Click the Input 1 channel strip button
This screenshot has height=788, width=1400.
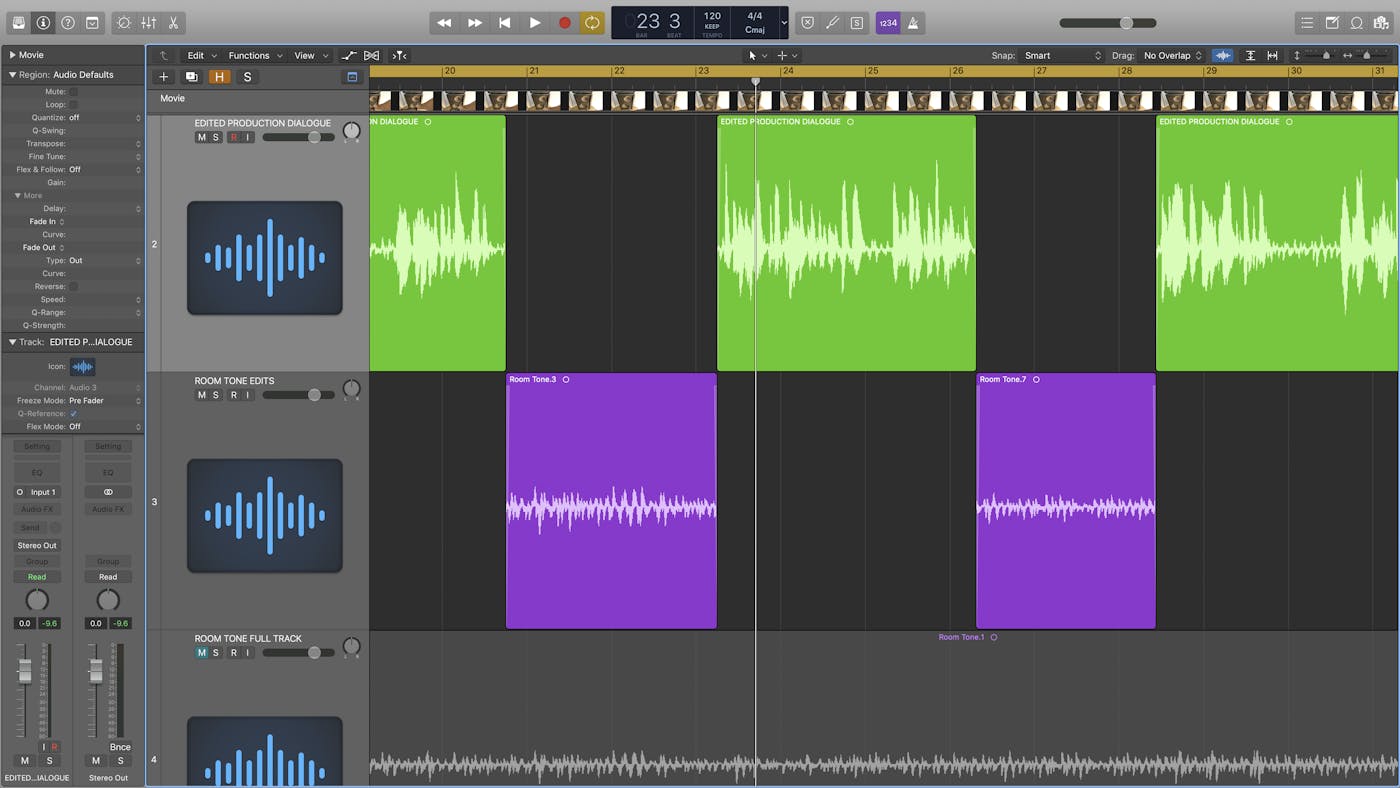37,492
